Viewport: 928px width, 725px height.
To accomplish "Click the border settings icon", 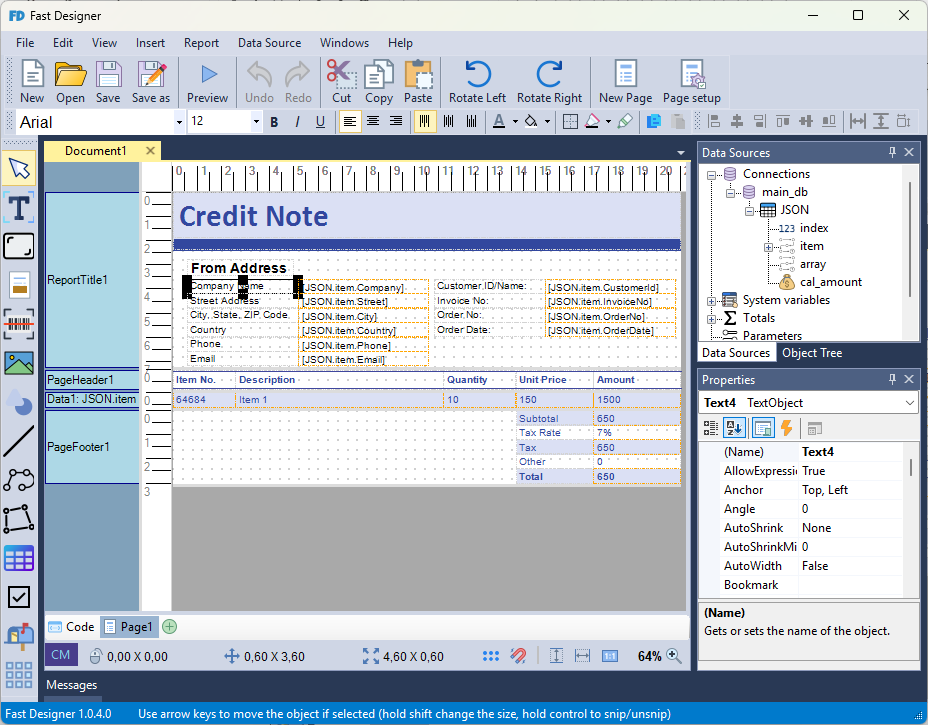I will [x=570, y=122].
